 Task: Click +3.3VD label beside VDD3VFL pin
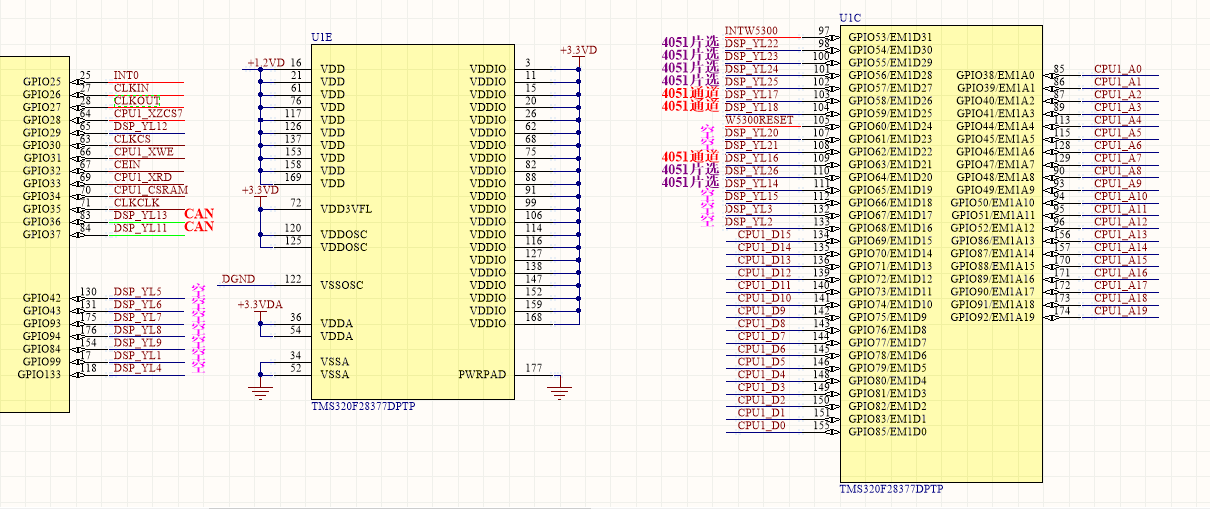point(260,190)
